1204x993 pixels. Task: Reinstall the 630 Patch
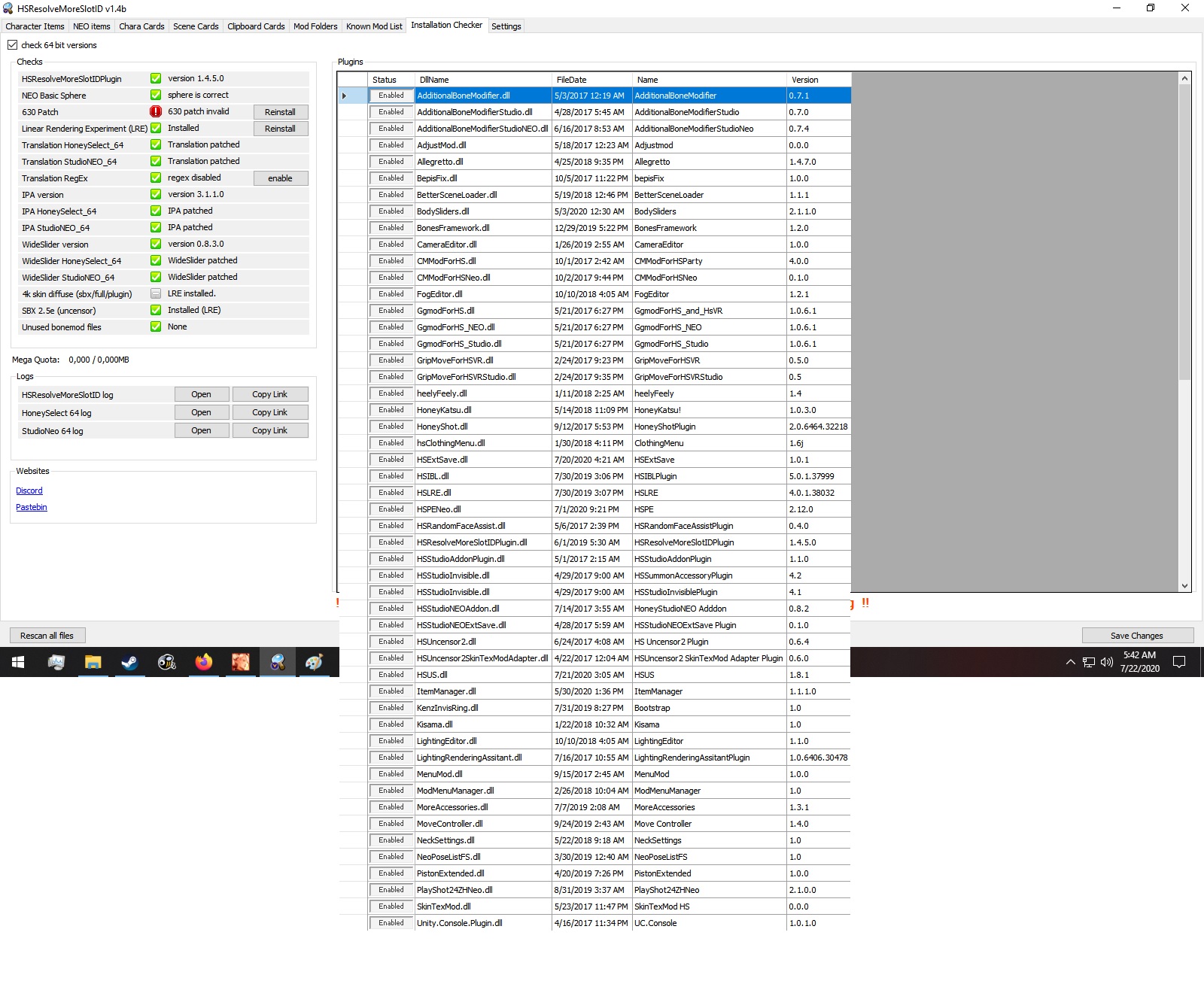coord(280,112)
